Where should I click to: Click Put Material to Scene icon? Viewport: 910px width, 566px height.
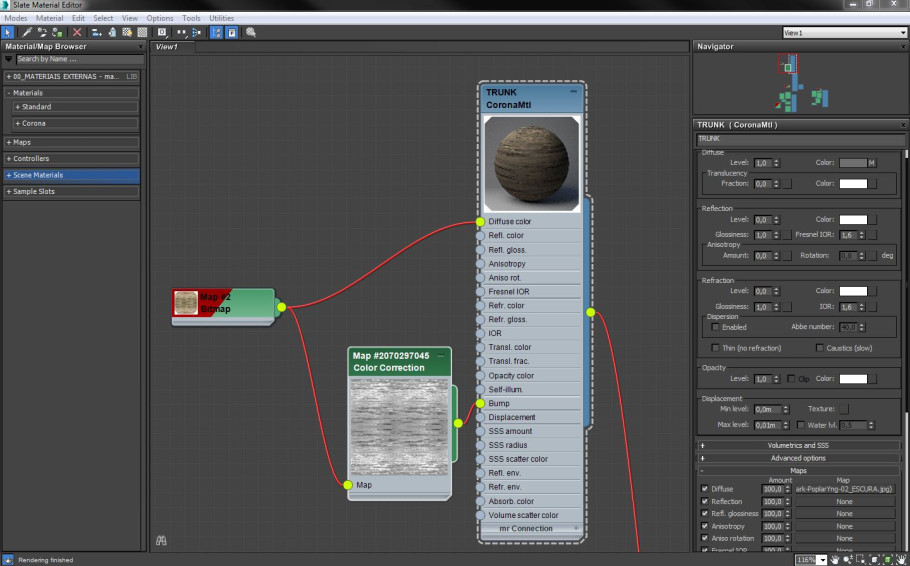point(42,33)
